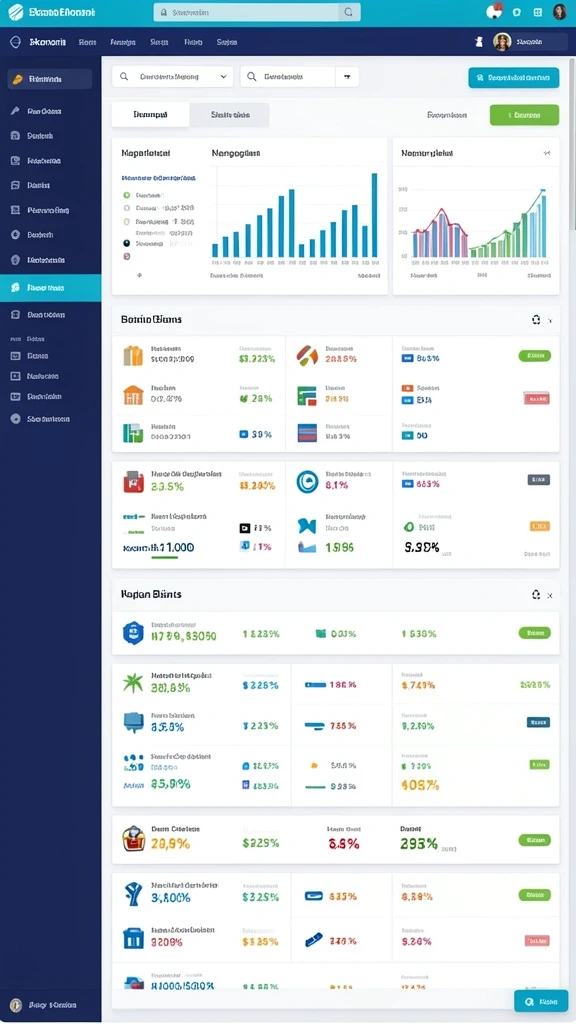
Task: Click the orange pencil icon at the sidebar top
Action: pyautogui.click(x=18, y=79)
